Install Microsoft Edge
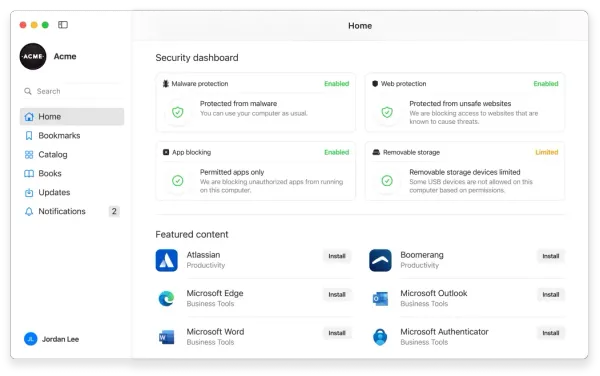 click(x=337, y=295)
